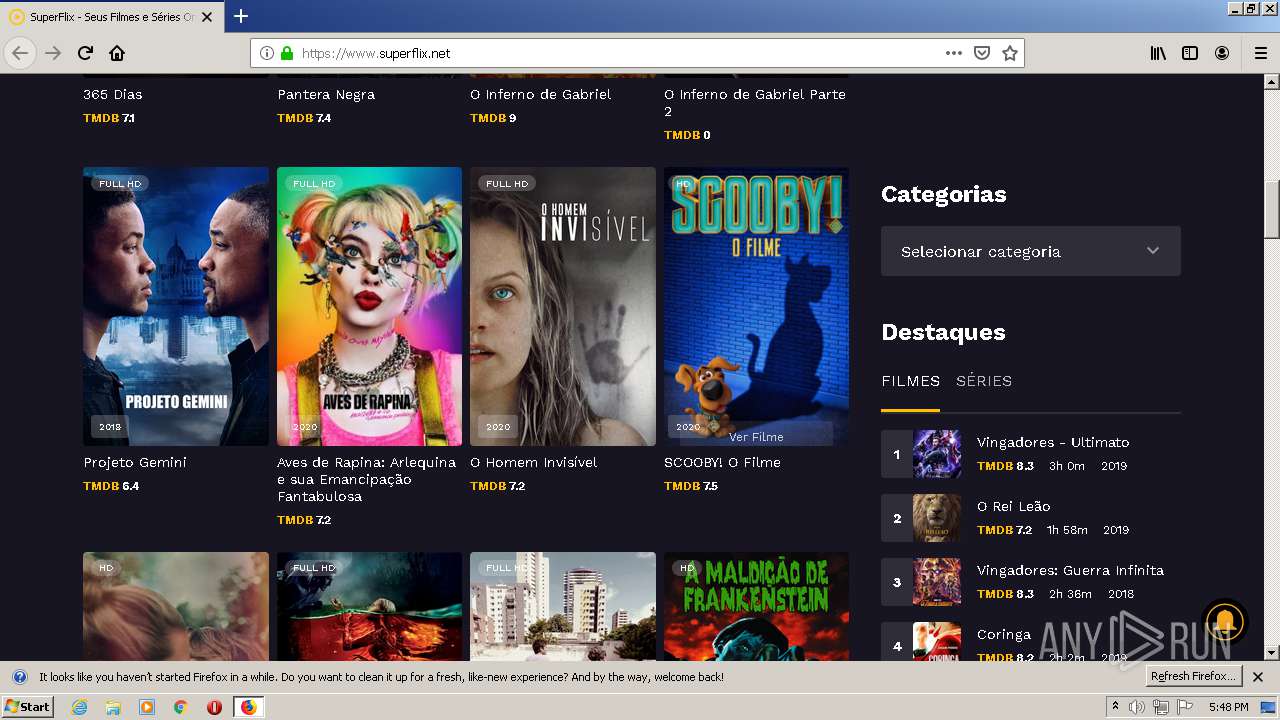Image resolution: width=1280 pixels, height=720 pixels.
Task: Click the page vertical scrollbar thumb
Action: [1271, 210]
